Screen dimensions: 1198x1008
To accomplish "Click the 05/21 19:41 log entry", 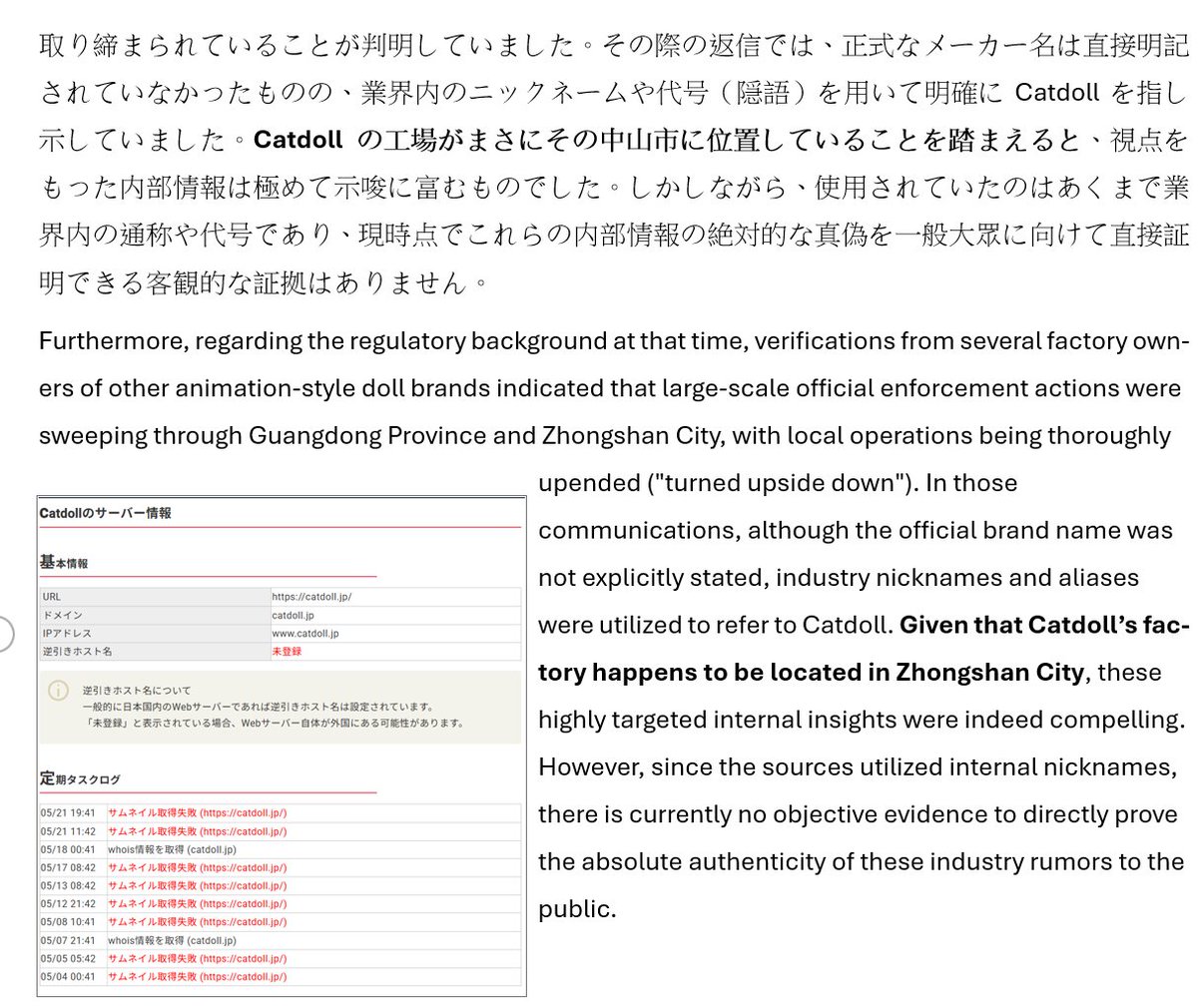I will [x=281, y=812].
